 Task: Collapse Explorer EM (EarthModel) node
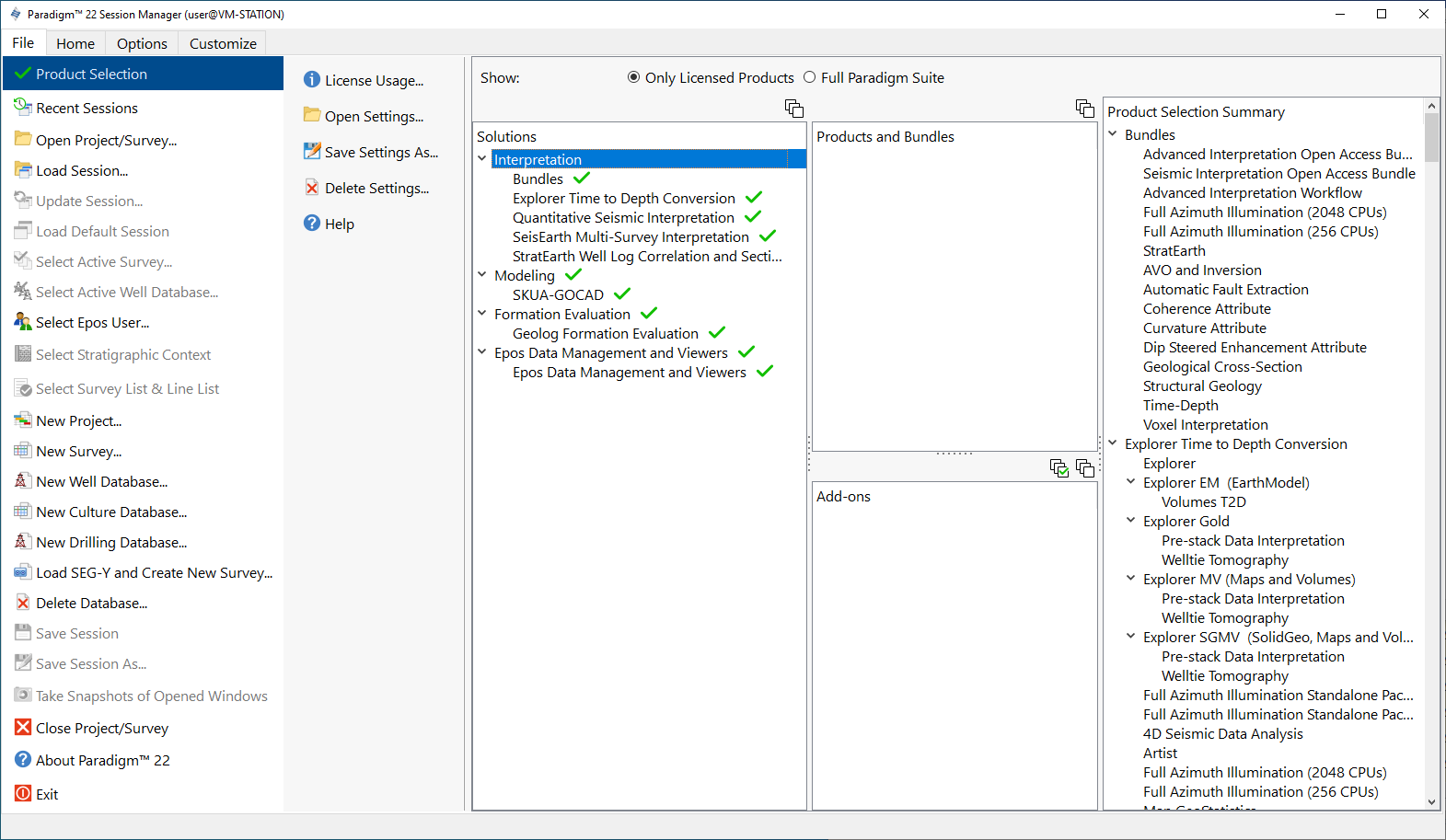1131,481
